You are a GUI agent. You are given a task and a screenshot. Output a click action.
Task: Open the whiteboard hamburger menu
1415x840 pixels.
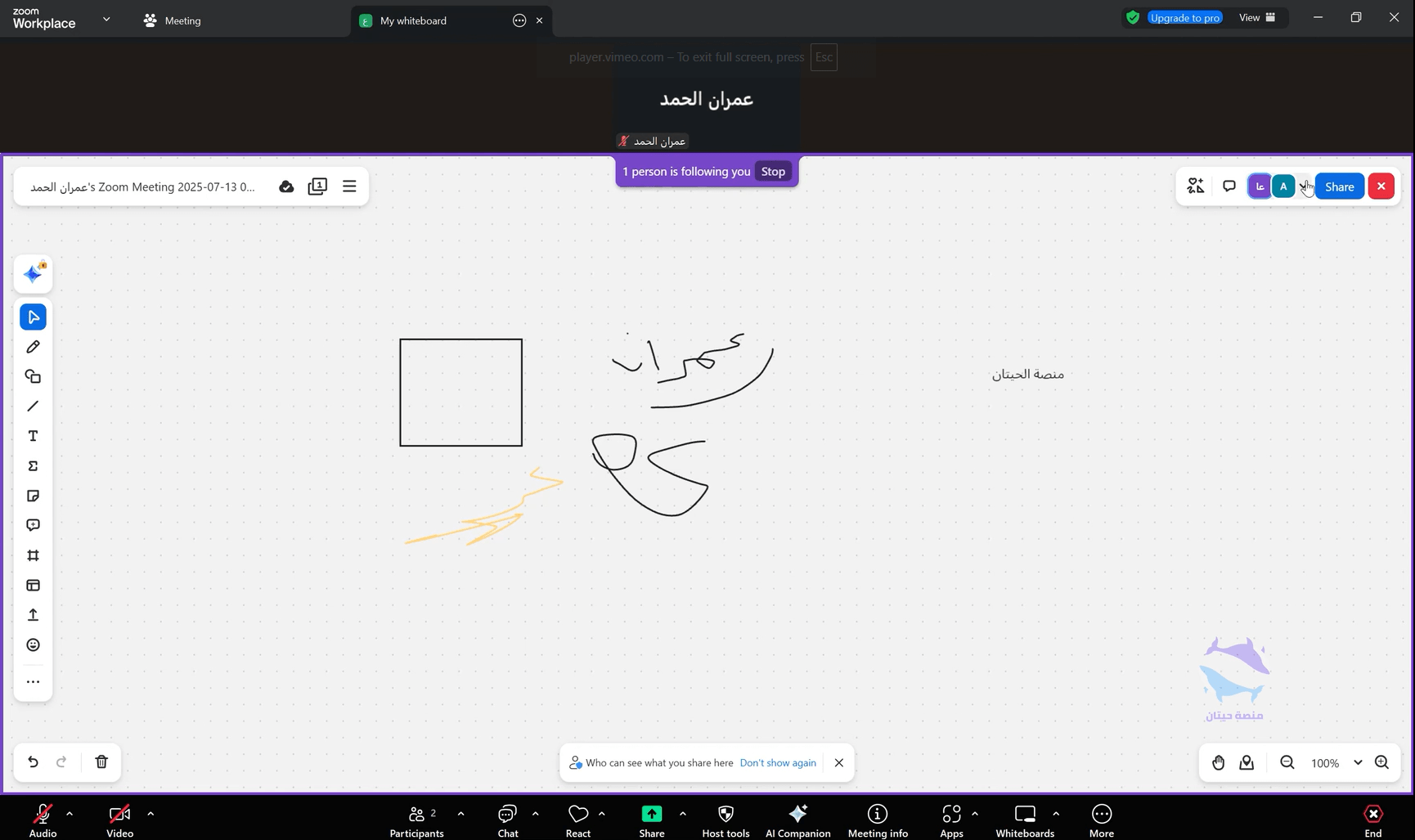tap(349, 186)
